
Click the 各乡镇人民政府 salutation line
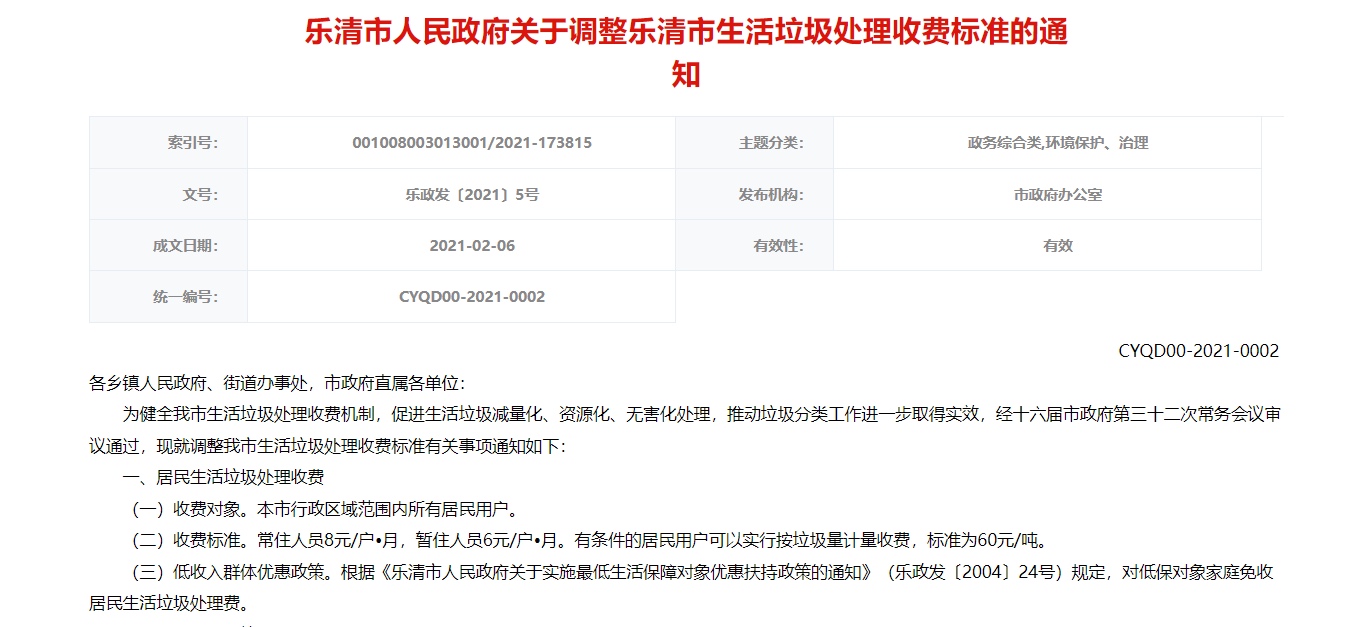pyautogui.click(x=277, y=383)
